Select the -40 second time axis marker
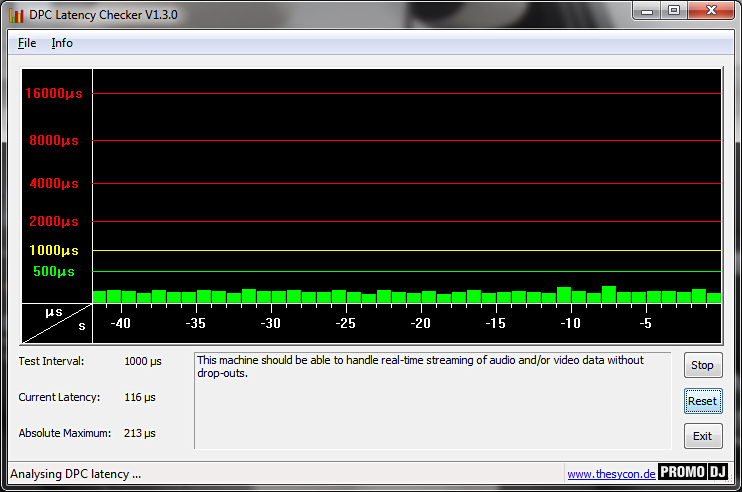Viewport: 742px width, 492px height. click(x=121, y=324)
